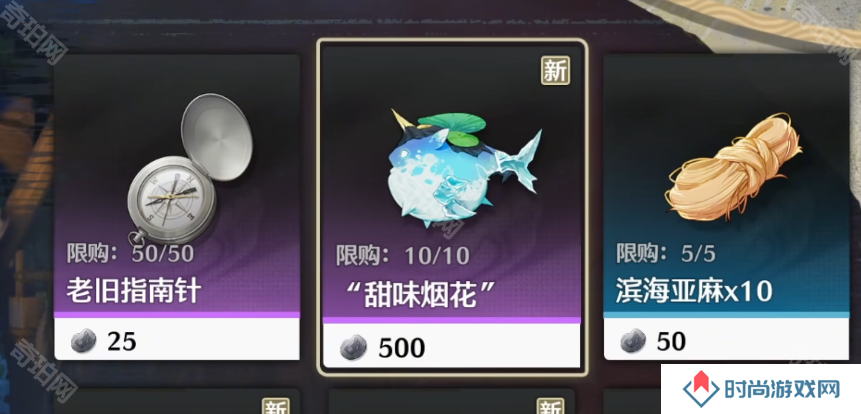Click the ore currency icon beside 500
861x414 pixels.
coord(353,348)
